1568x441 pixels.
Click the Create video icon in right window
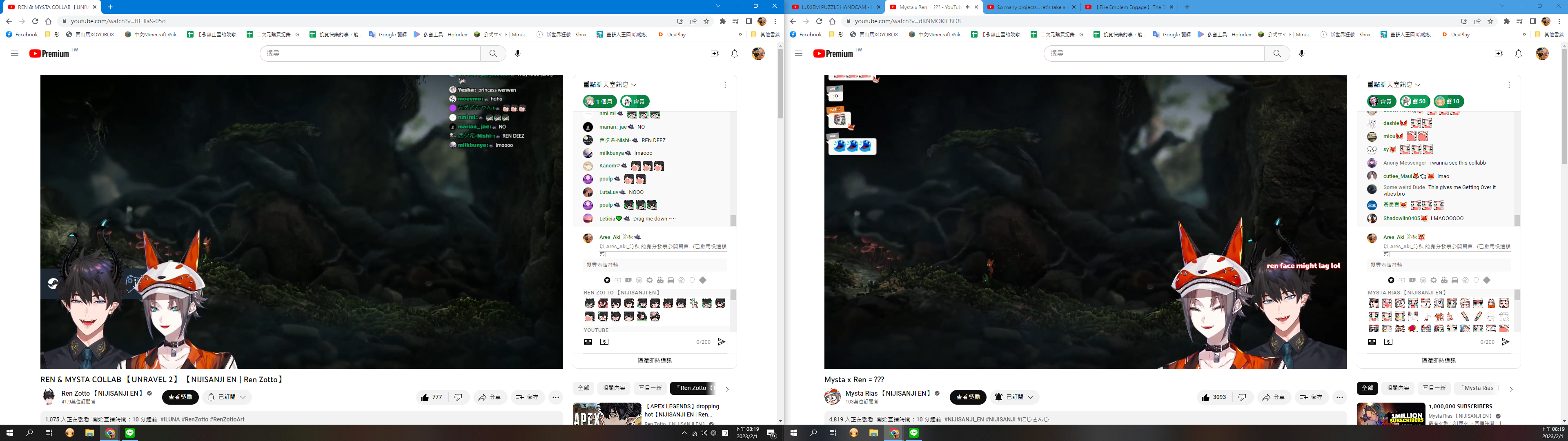pyautogui.click(x=1499, y=53)
